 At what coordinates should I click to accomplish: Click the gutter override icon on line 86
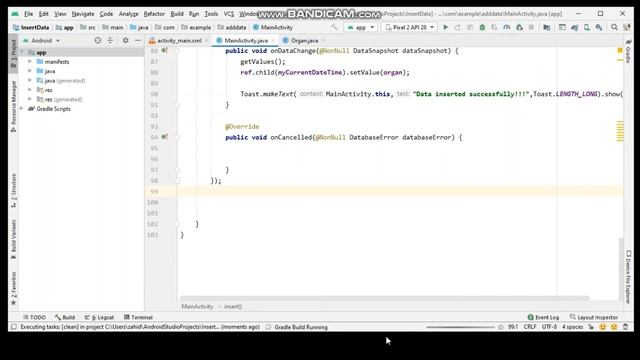[164, 50]
